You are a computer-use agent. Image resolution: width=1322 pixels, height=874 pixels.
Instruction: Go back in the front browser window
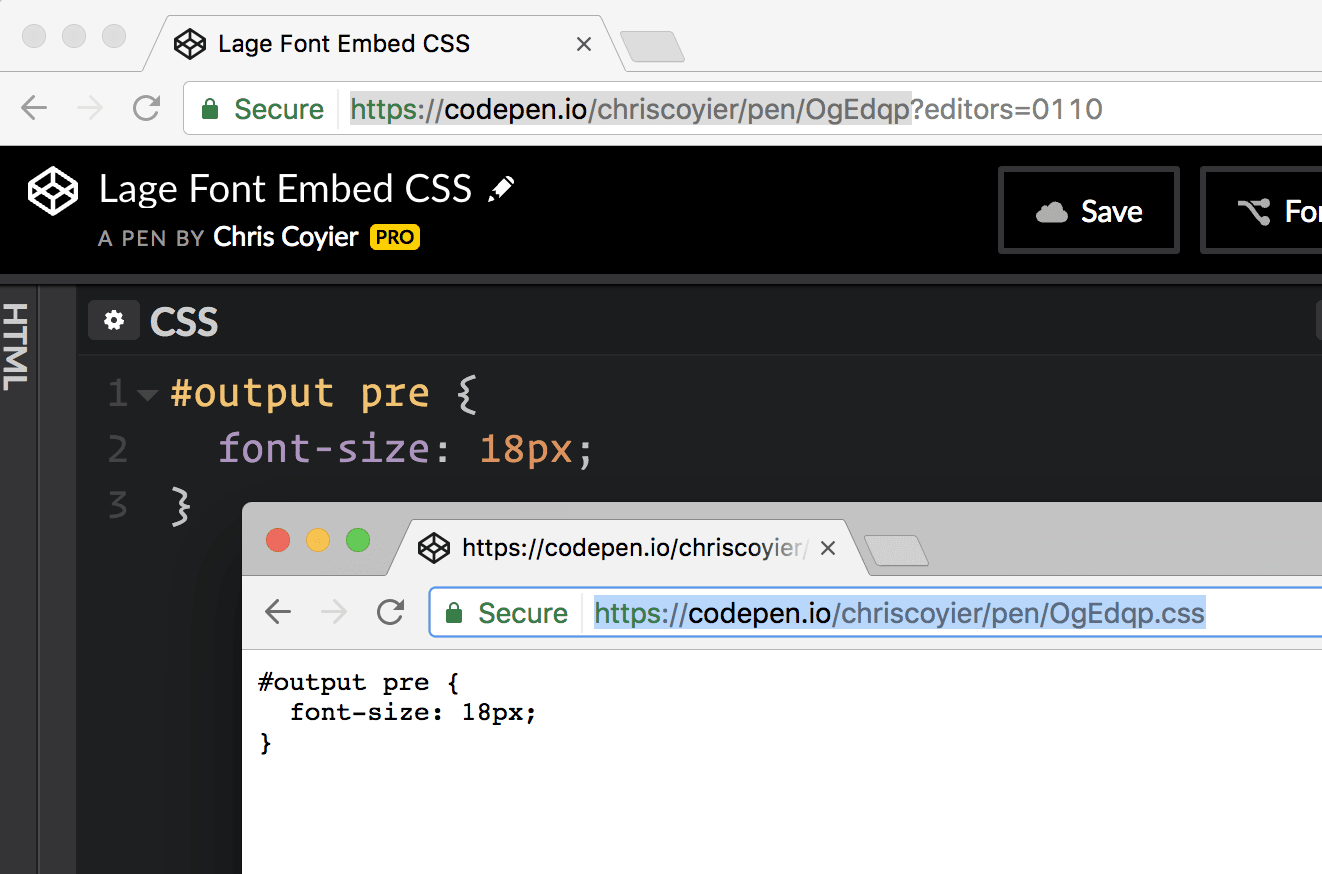(x=278, y=612)
